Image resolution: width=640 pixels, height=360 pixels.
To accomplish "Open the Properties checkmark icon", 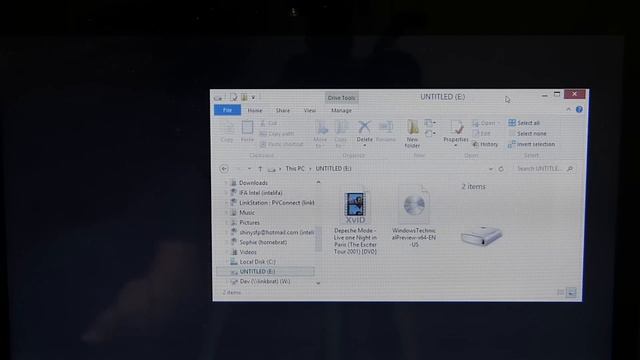I will (457, 127).
